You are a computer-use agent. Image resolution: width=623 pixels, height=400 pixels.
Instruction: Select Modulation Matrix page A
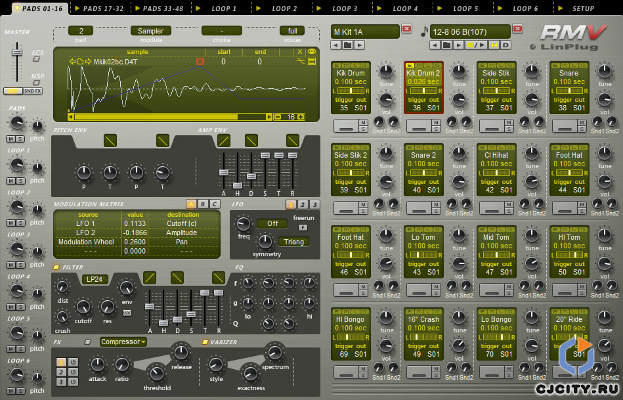tap(191, 204)
